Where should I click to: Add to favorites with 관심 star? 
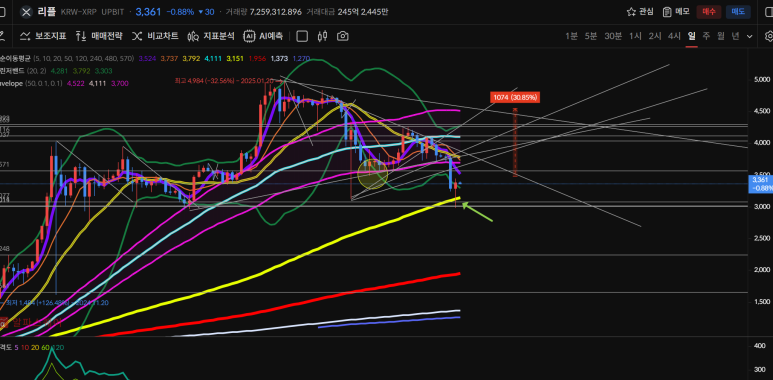pos(640,12)
